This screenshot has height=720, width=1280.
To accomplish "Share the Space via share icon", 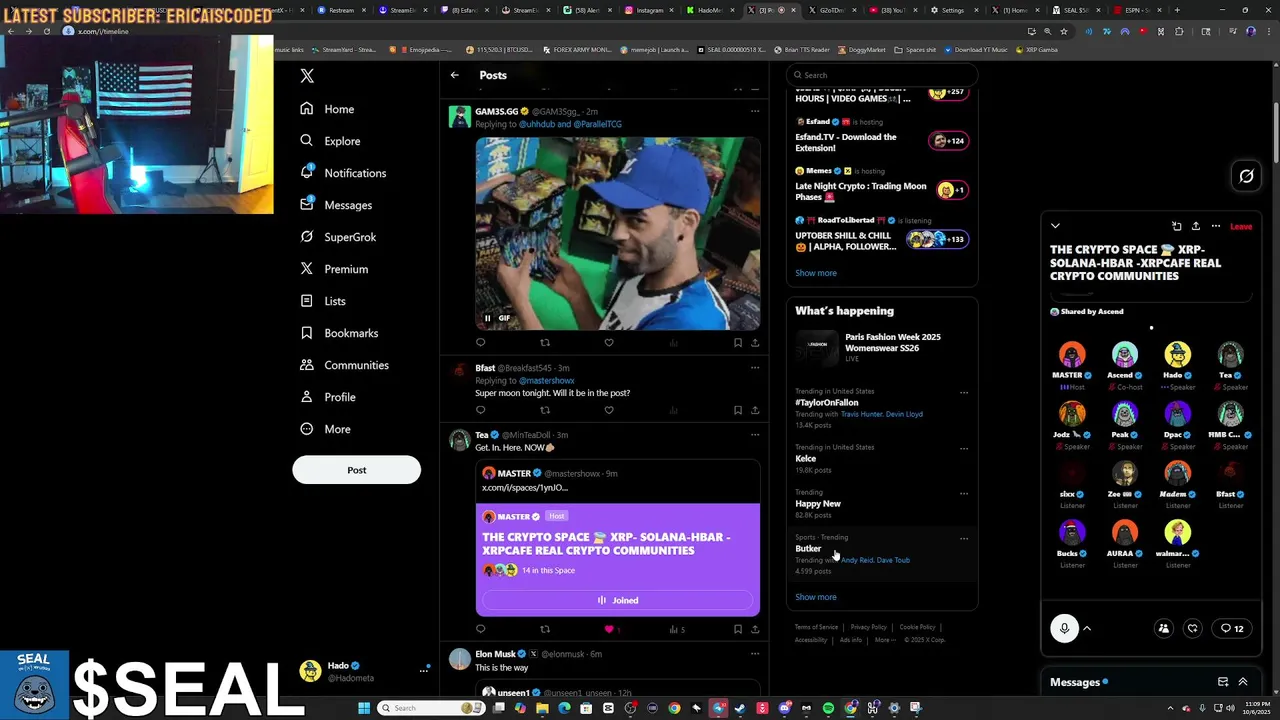I will coord(1195,227).
